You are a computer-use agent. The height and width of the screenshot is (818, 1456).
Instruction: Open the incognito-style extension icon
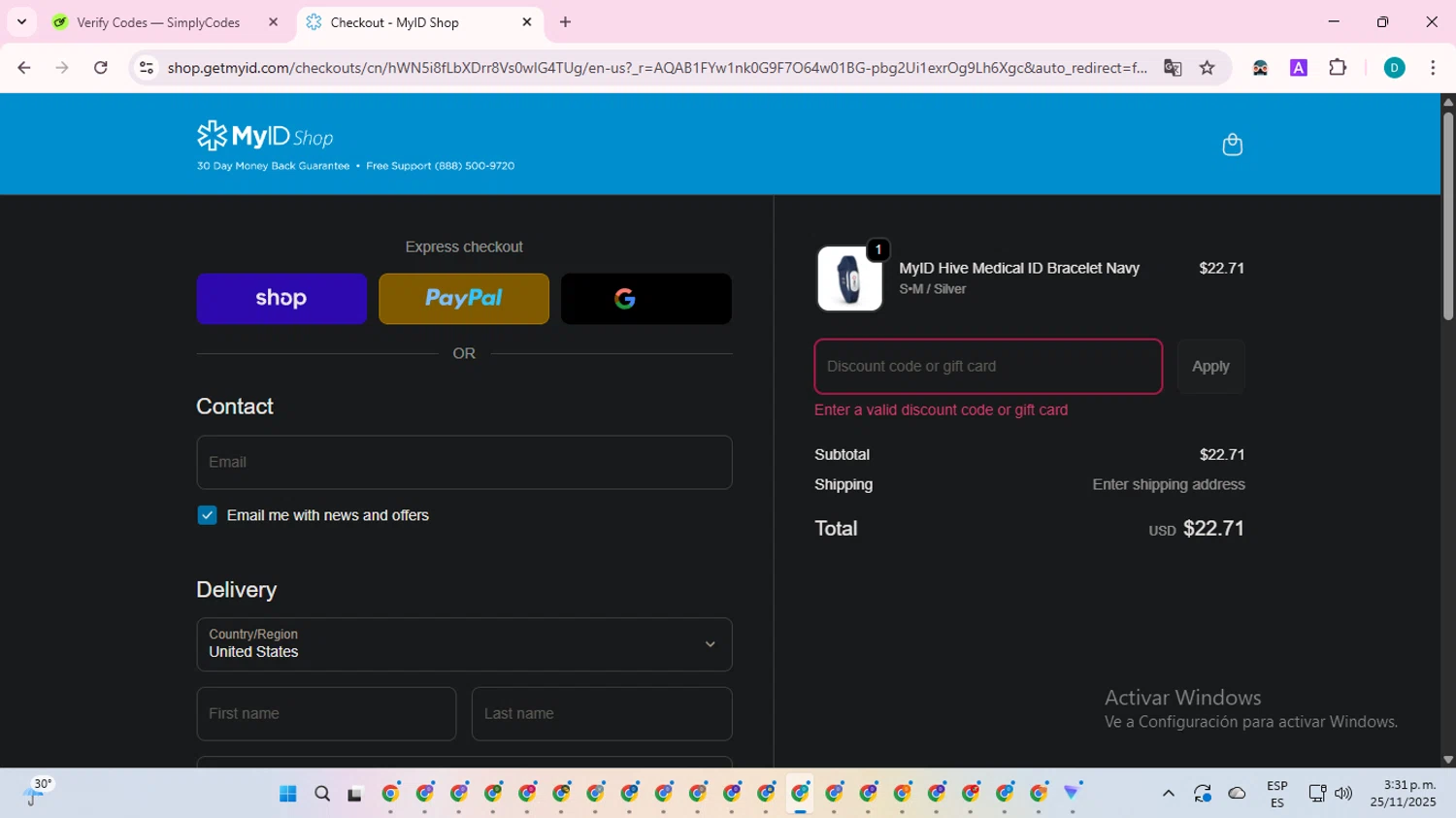tap(1260, 68)
